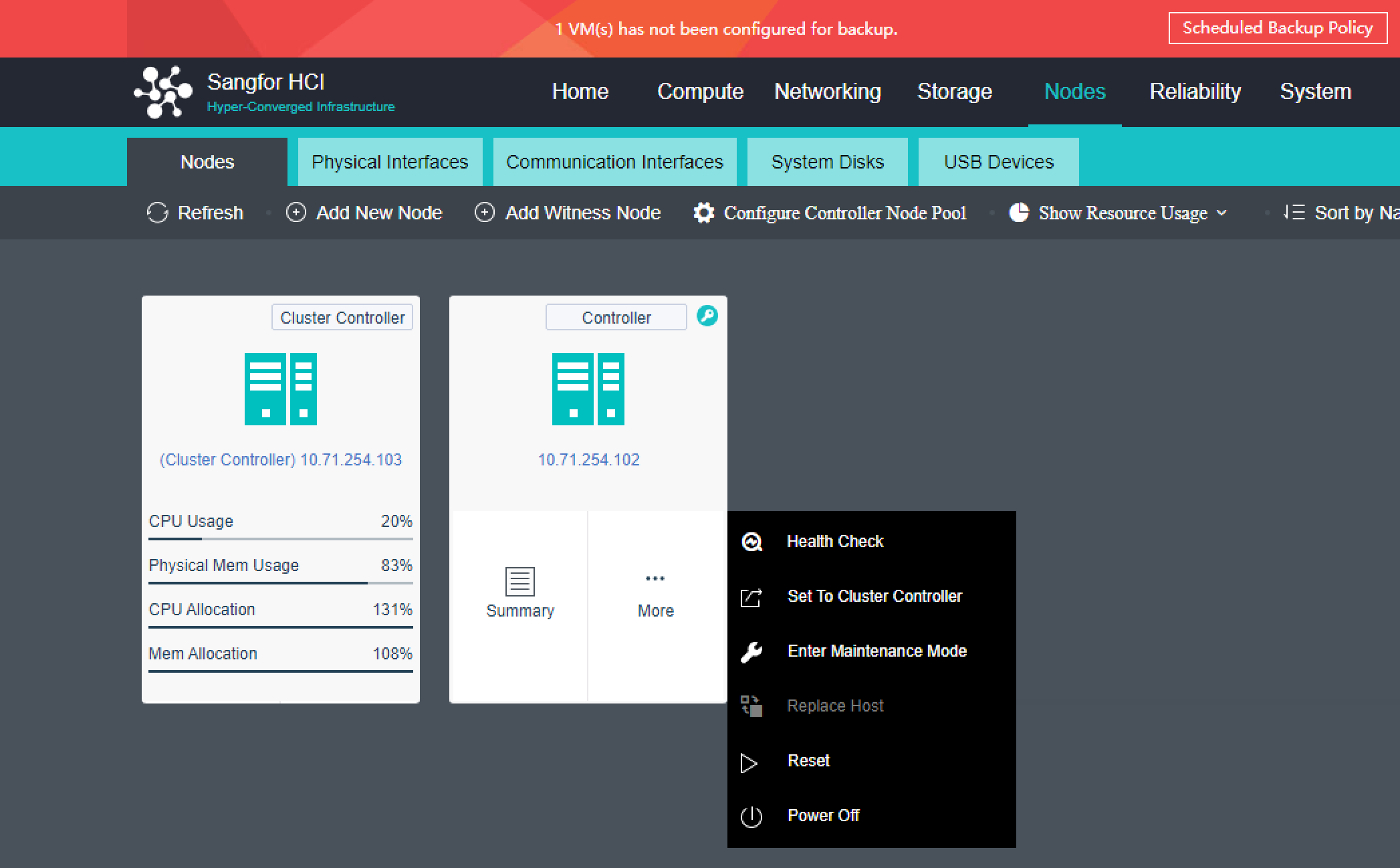1400x868 pixels.
Task: Click the CPU Allocation 131% bar
Action: tap(281, 627)
